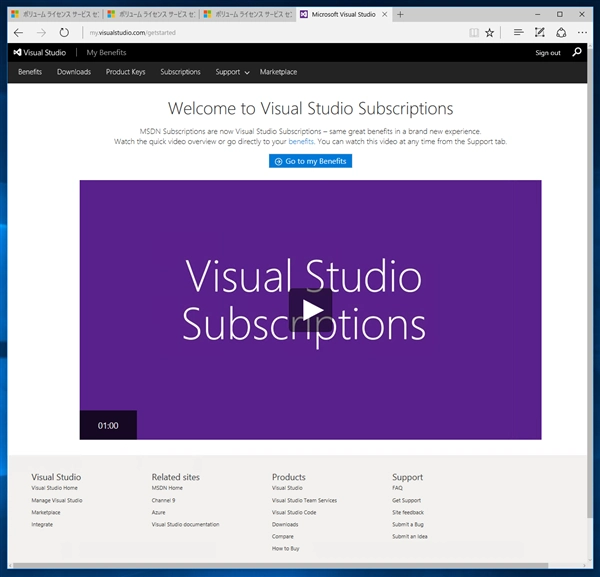Open the Subscriptions menu item

point(180,72)
